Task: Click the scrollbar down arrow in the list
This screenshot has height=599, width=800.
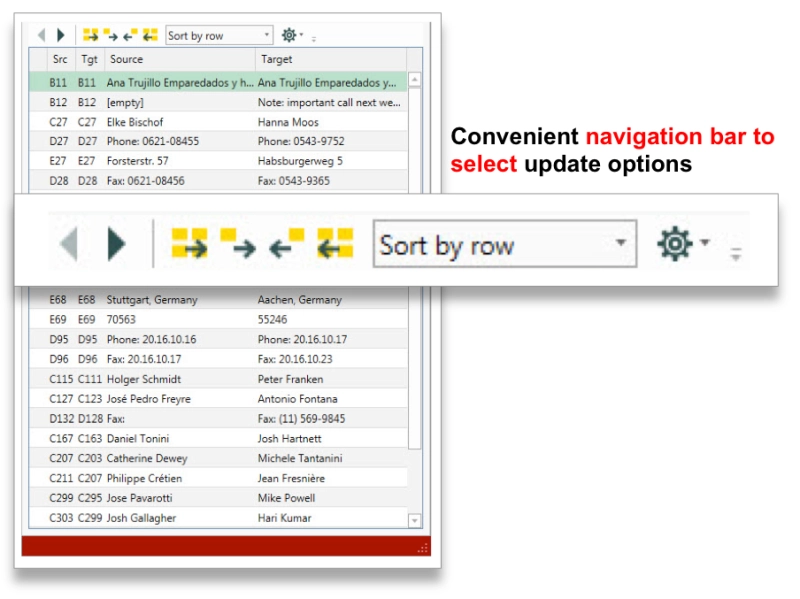Action: click(x=415, y=520)
